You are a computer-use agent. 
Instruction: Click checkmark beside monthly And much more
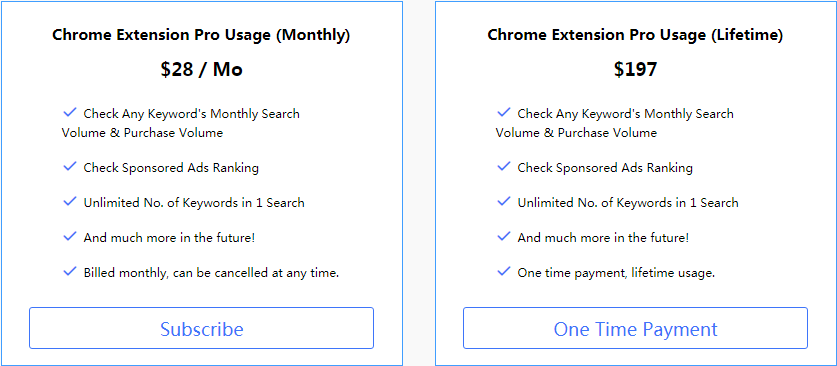70,236
